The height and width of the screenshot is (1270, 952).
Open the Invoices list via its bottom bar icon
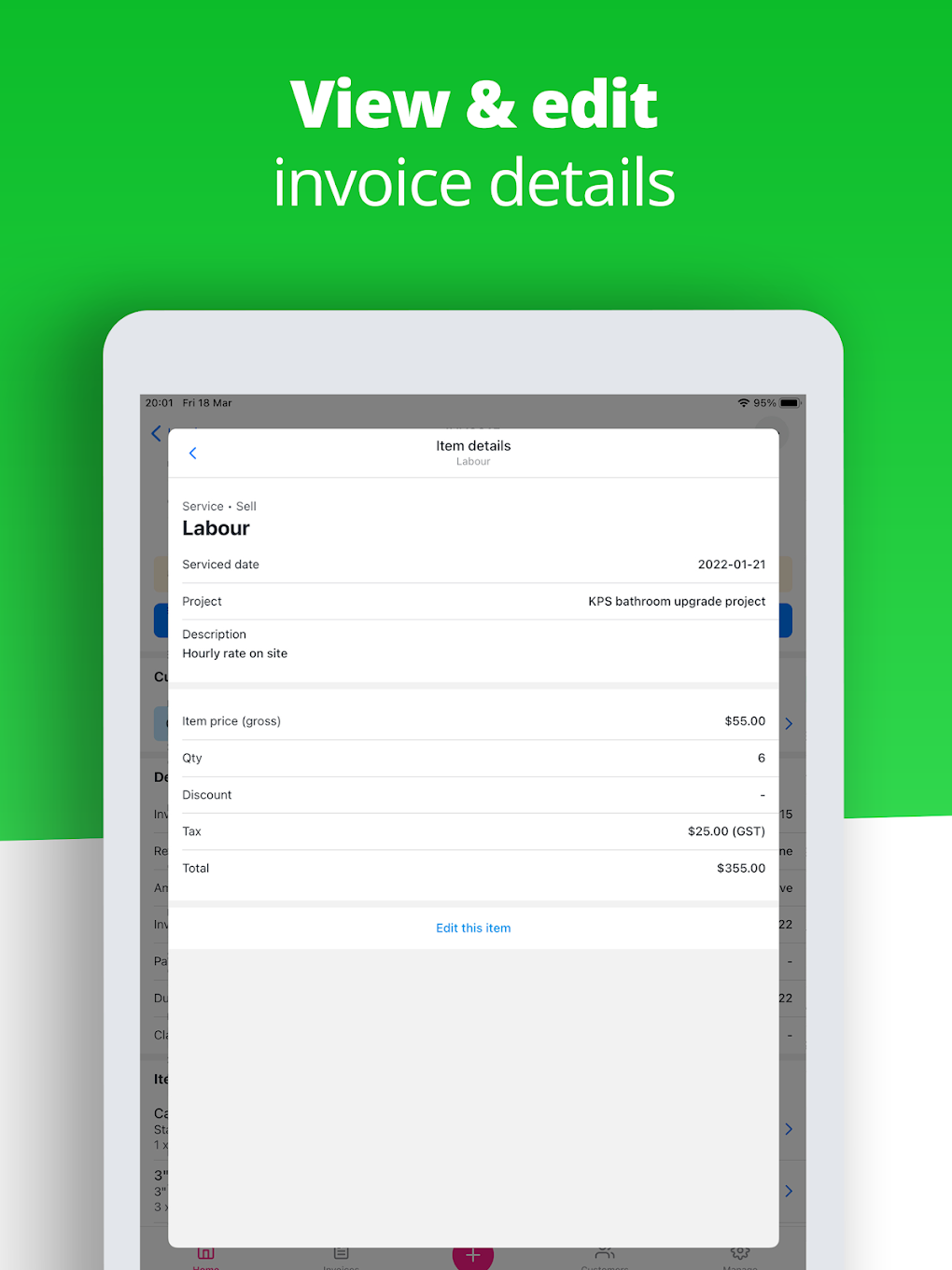coord(340,1255)
